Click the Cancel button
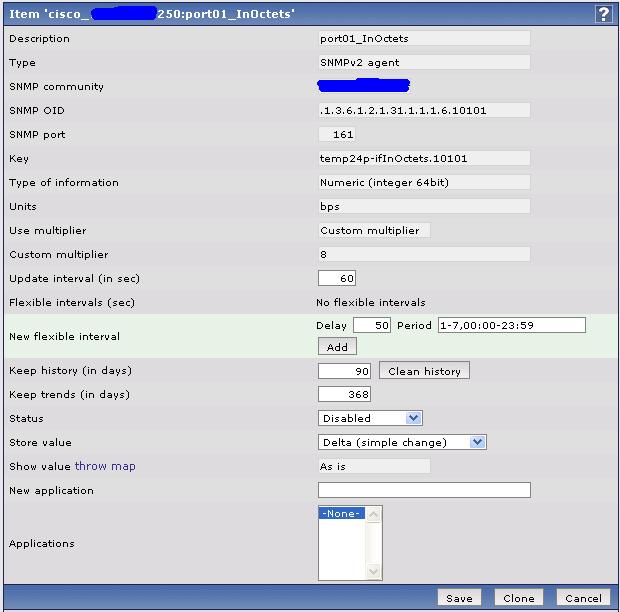 click(583, 598)
